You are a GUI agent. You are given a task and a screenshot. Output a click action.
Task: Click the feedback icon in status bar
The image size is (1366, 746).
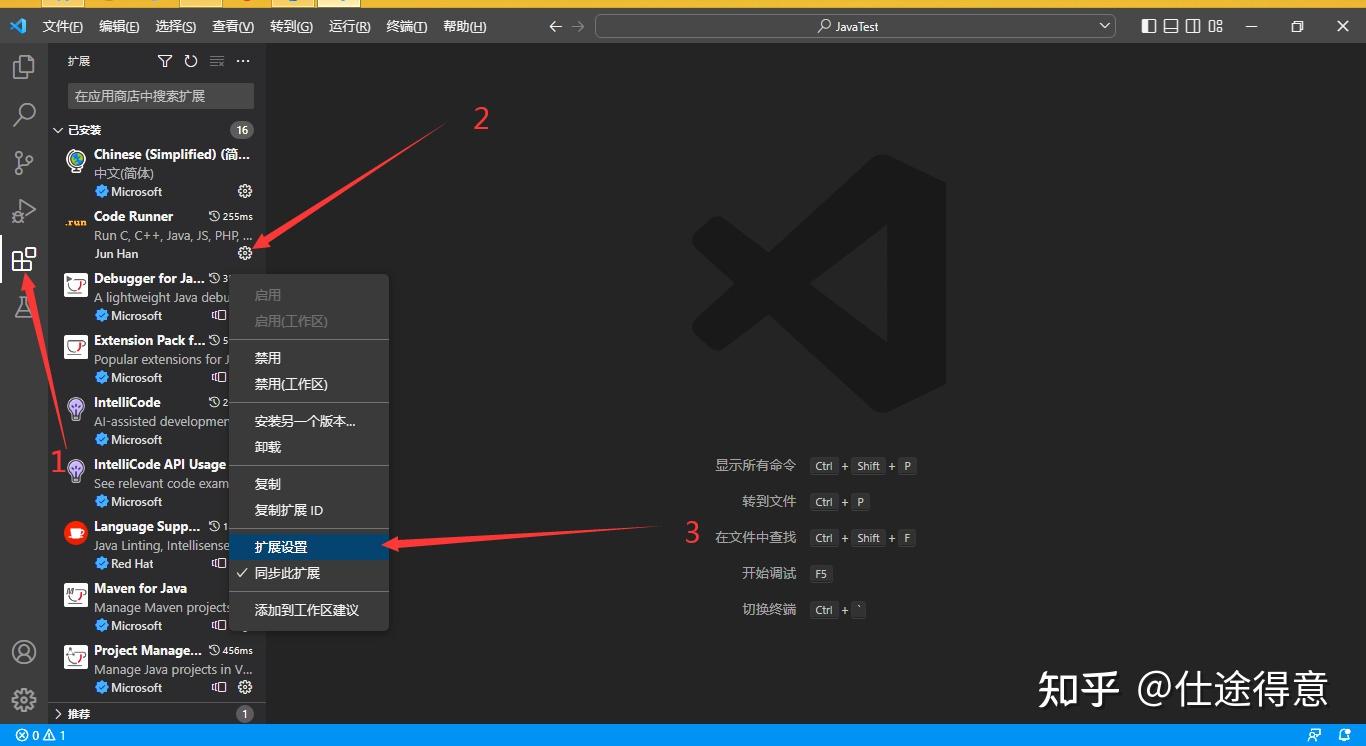[1315, 735]
